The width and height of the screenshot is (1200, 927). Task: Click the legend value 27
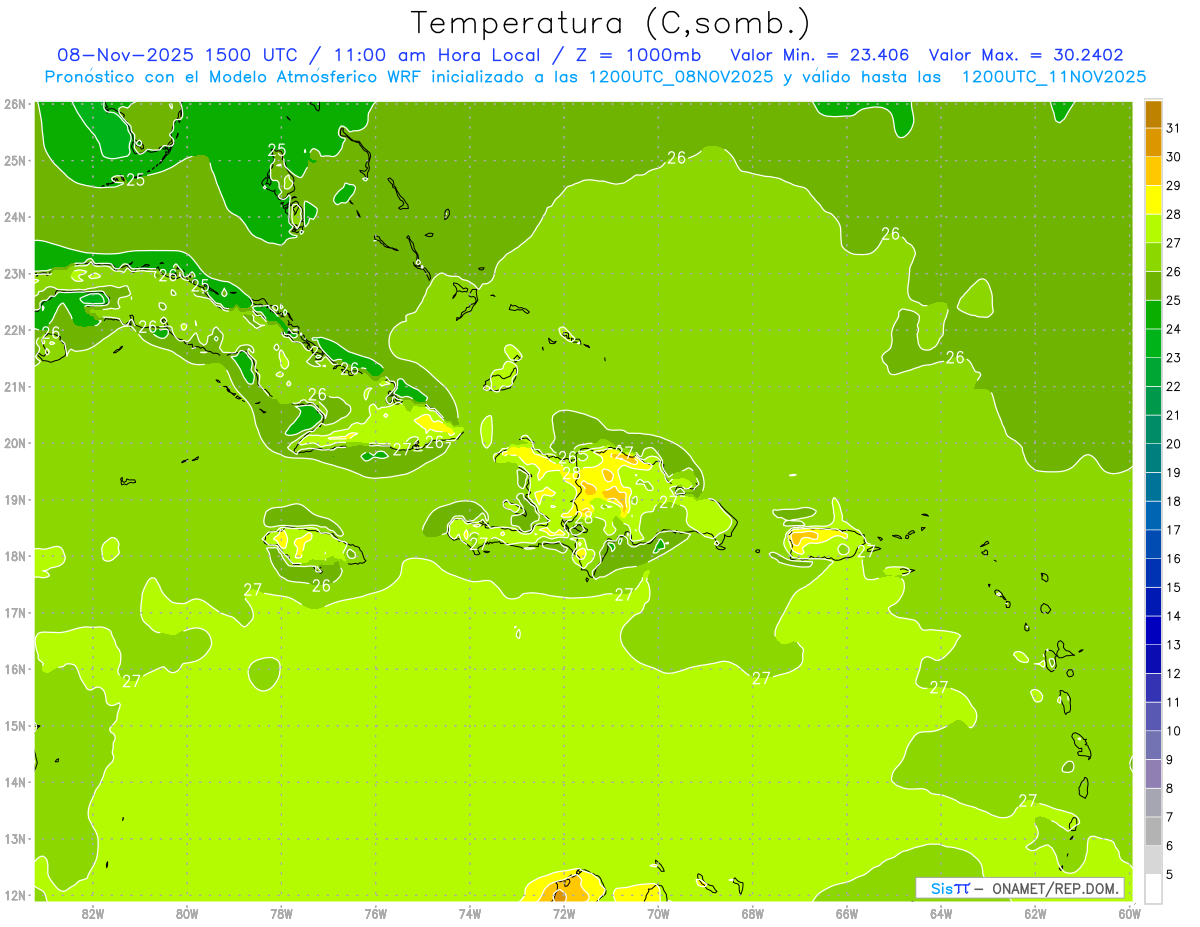[1173, 243]
